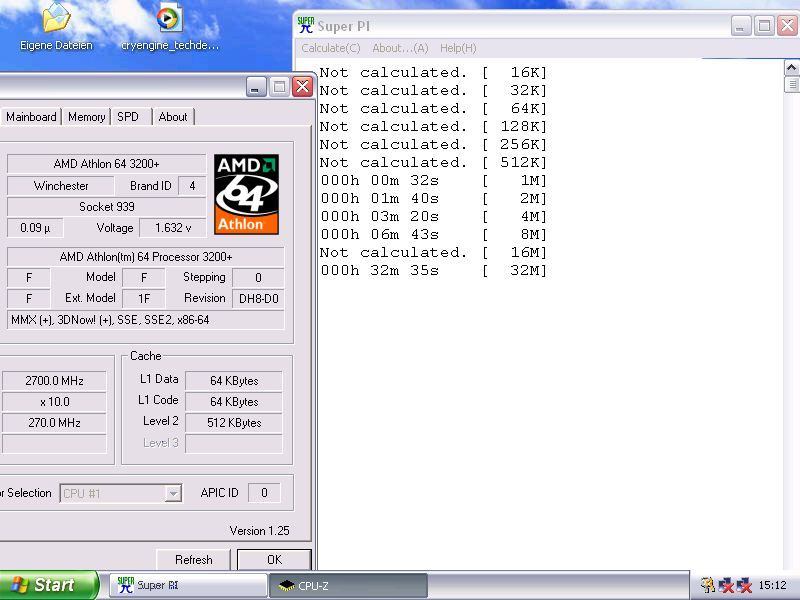800x600 pixels.
Task: Click the Brand ID value 4
Action: click(x=192, y=186)
